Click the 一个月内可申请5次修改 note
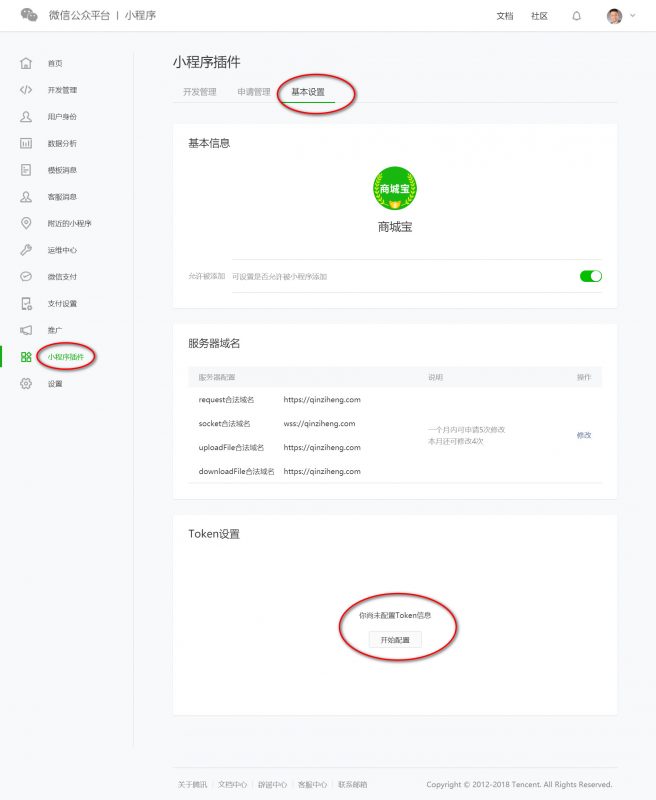The height and width of the screenshot is (800, 656). (x=467, y=430)
